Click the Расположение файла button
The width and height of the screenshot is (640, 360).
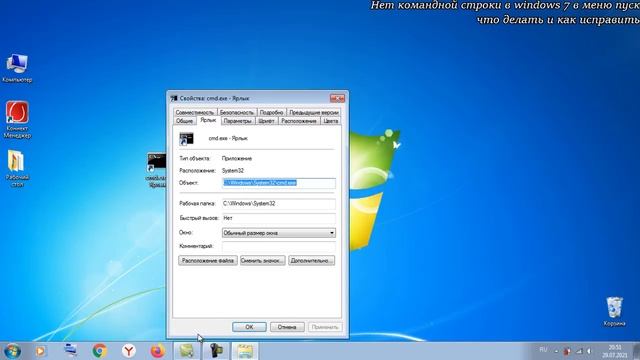click(x=208, y=260)
